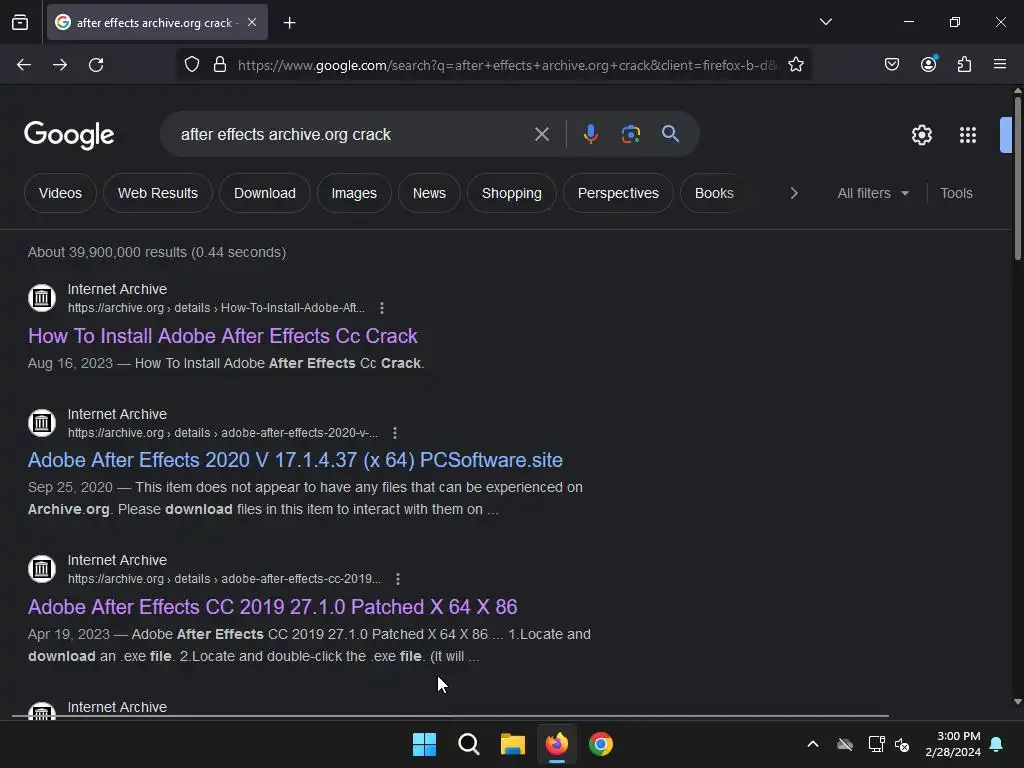Screen dimensions: 1024x768
Task: Click Internet Archive favicon of first result
Action: [42, 298]
